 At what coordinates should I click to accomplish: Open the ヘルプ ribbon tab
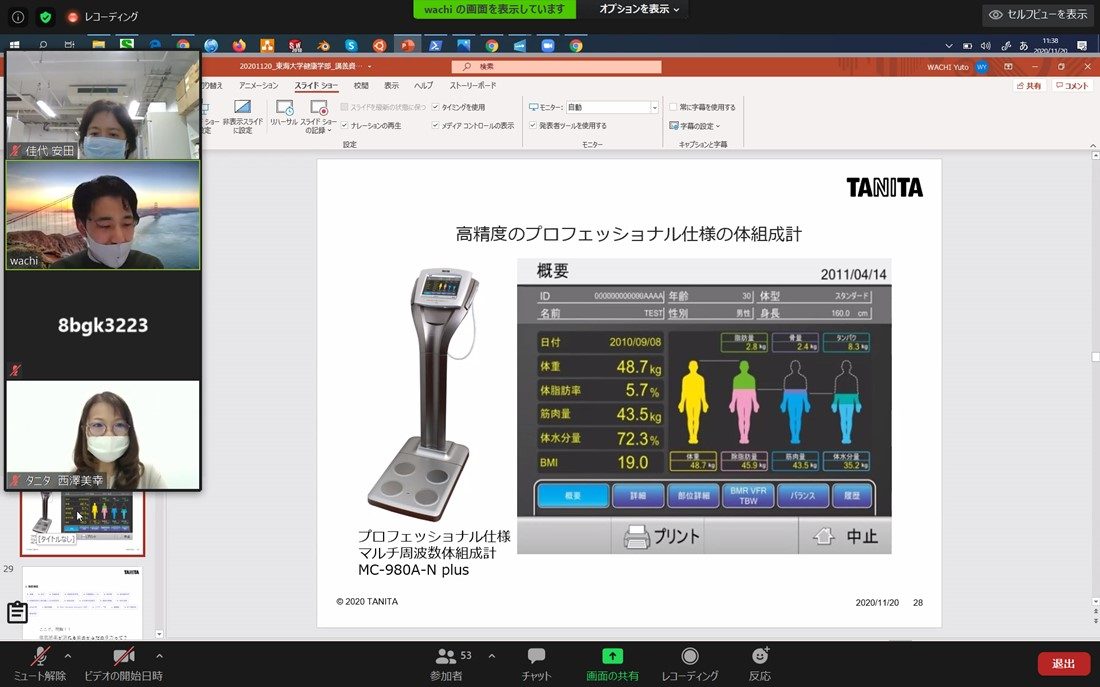pyautogui.click(x=423, y=86)
